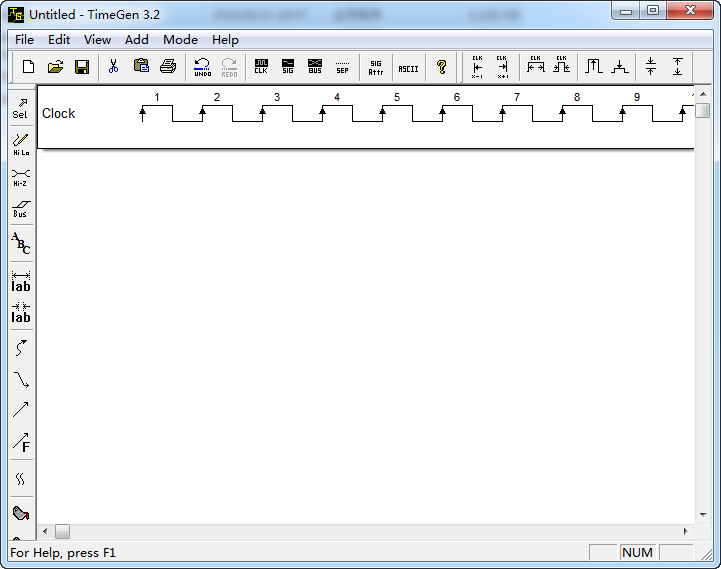Click the horizontal scrollbar left arrow
Screen dimensions: 721x569
click(x=45, y=531)
